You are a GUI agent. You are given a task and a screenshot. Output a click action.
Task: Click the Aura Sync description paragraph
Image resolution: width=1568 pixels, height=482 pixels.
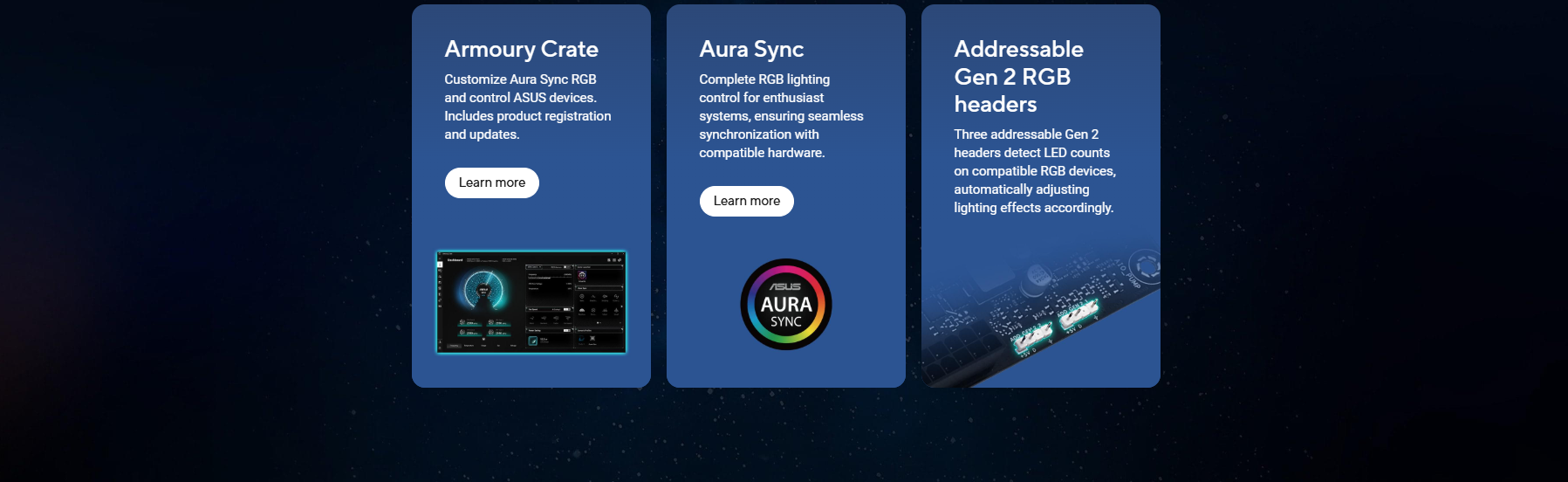(x=780, y=116)
